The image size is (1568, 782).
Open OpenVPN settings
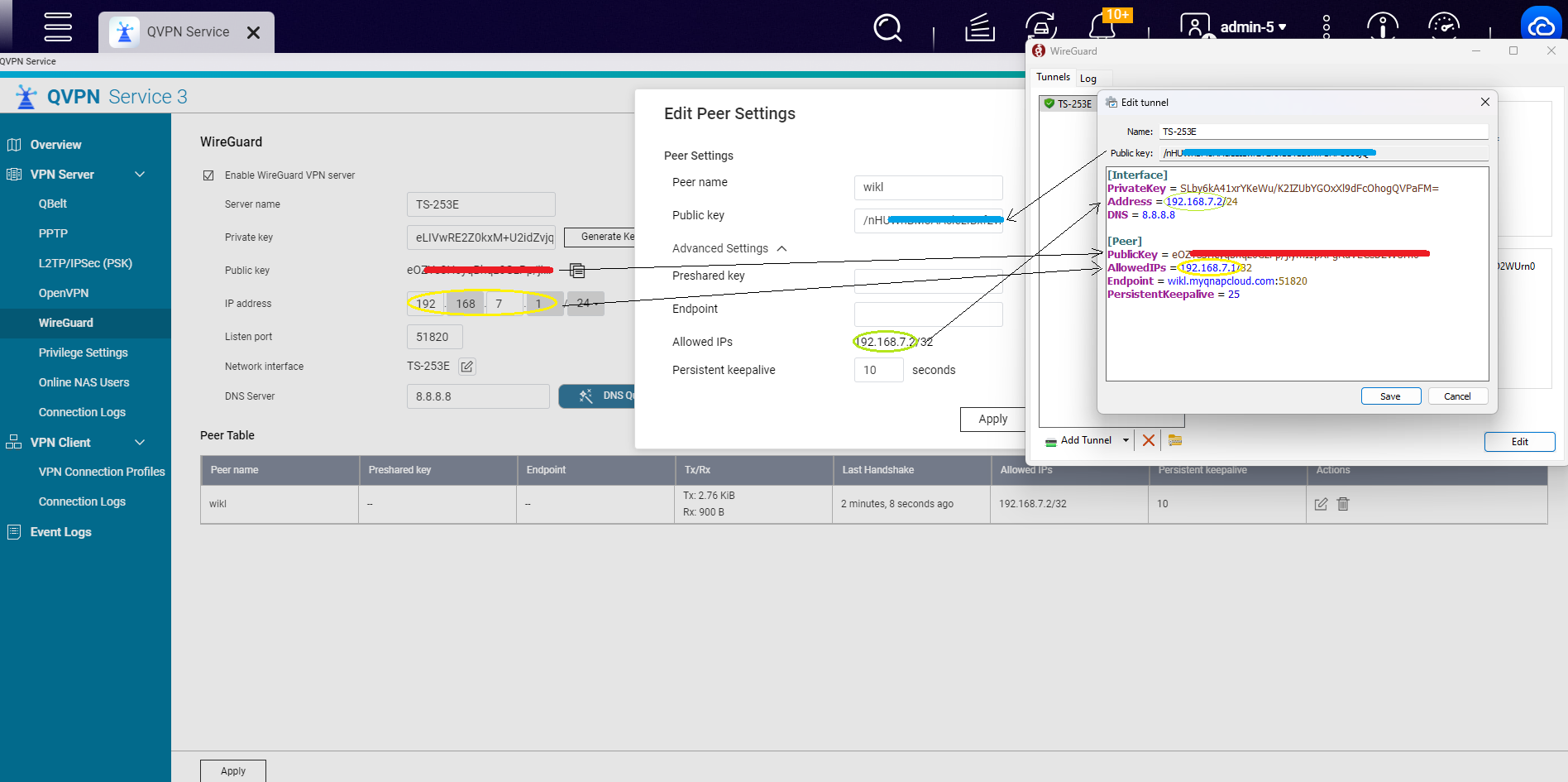point(64,293)
